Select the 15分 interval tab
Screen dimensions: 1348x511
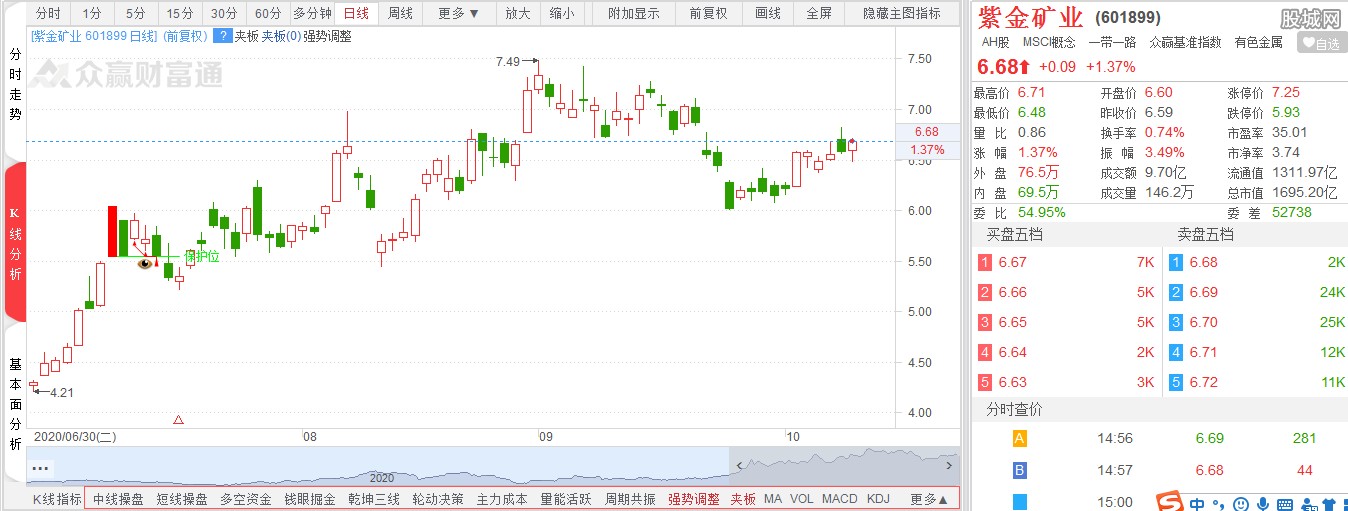click(x=180, y=14)
